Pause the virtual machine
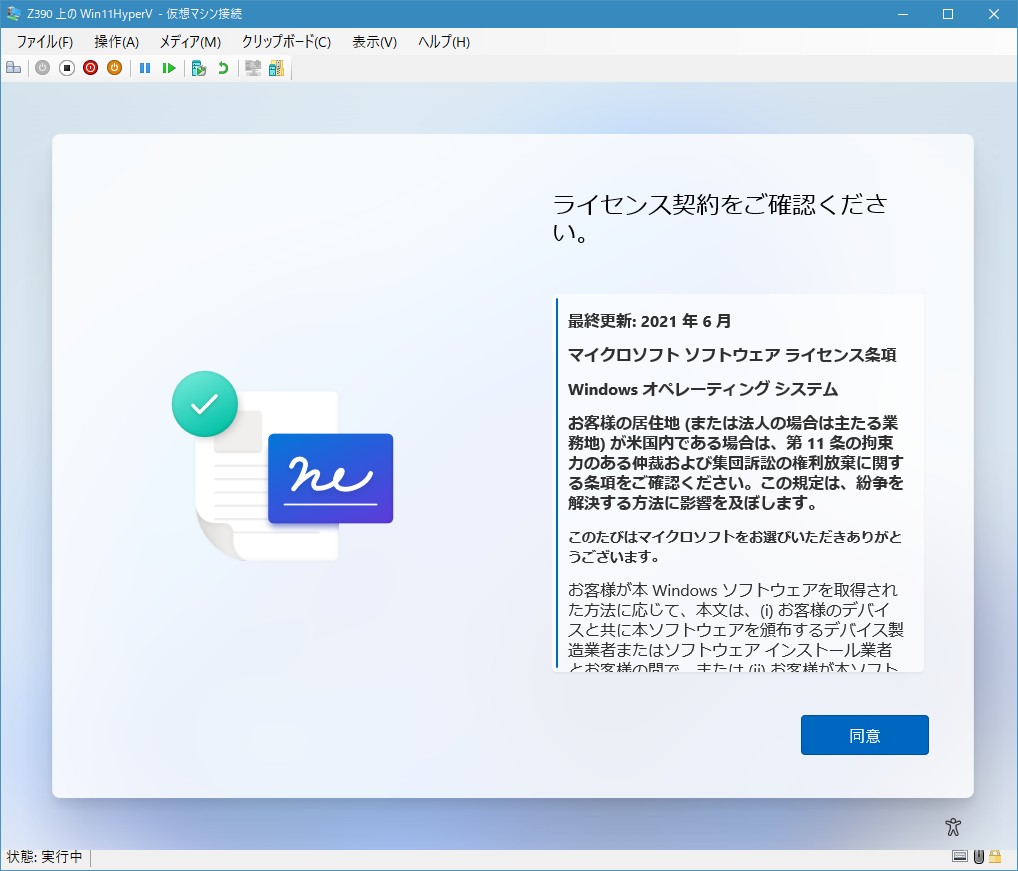Image resolution: width=1018 pixels, height=871 pixels. 145,67
